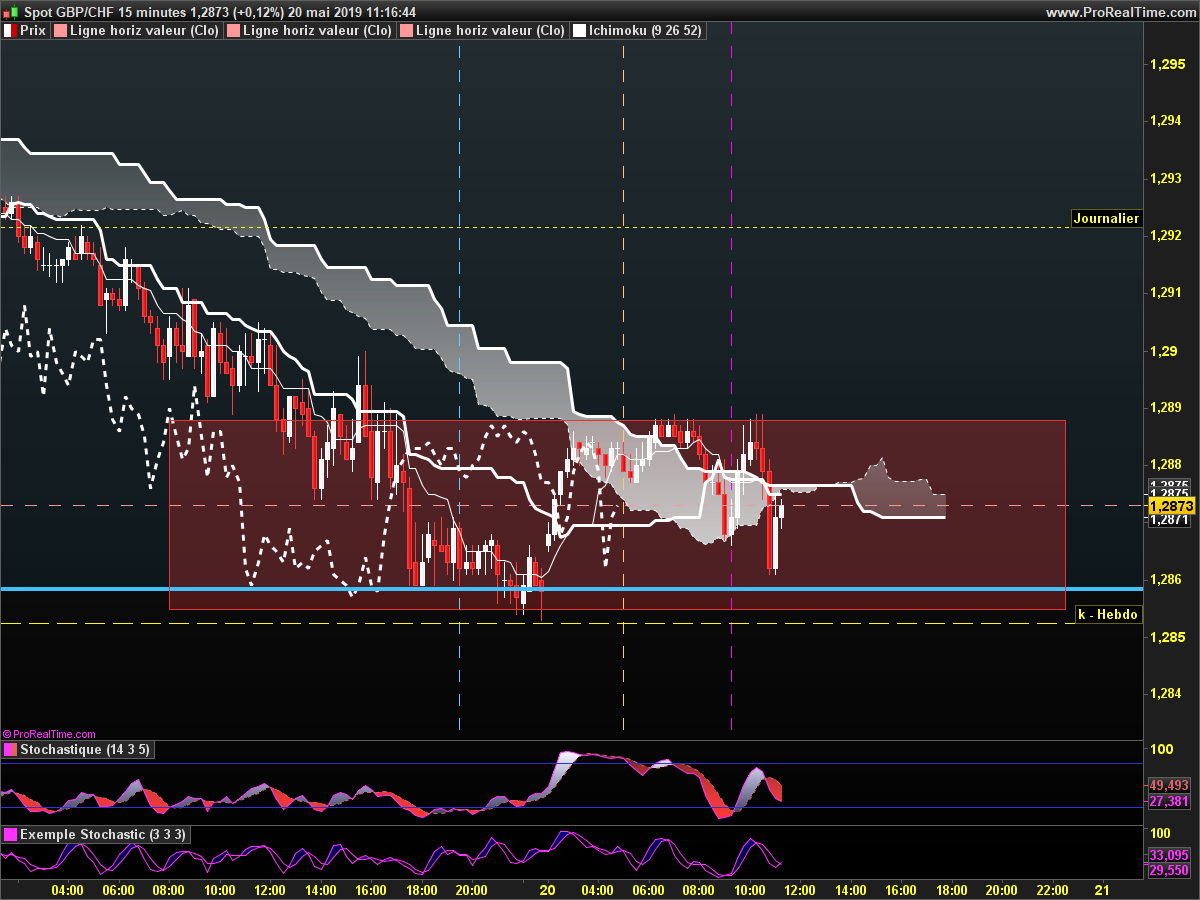
Task: Open the Stochastique (14 3 5) indicator label
Action: point(85,750)
